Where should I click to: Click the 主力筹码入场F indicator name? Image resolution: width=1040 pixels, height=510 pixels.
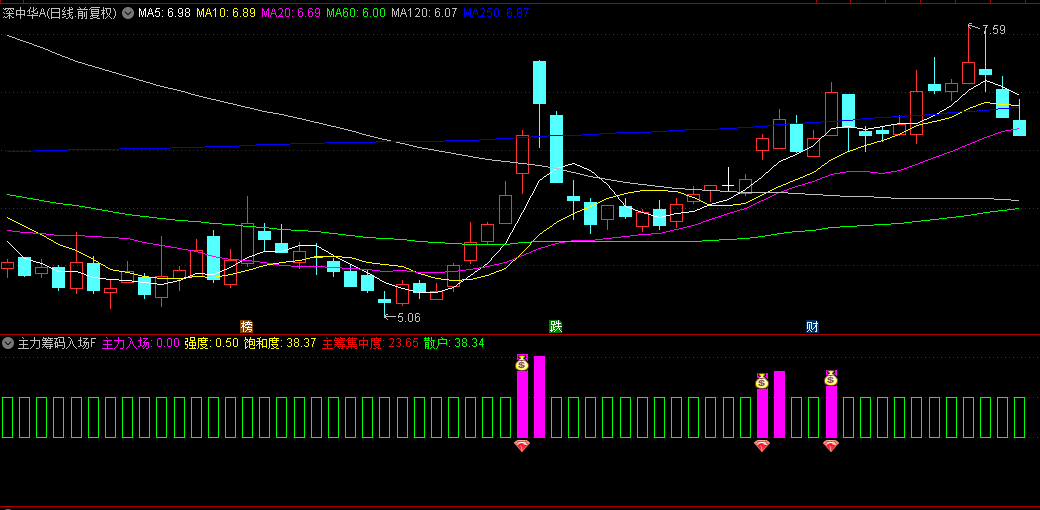point(57,343)
